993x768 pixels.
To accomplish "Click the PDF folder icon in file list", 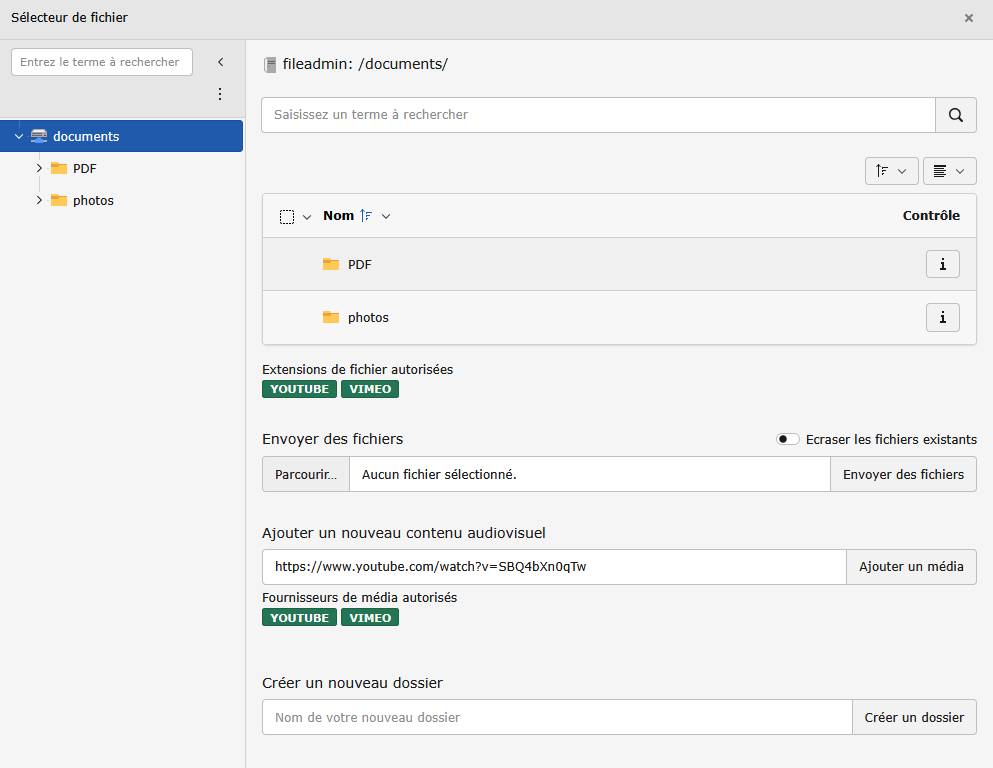I will click(x=331, y=264).
